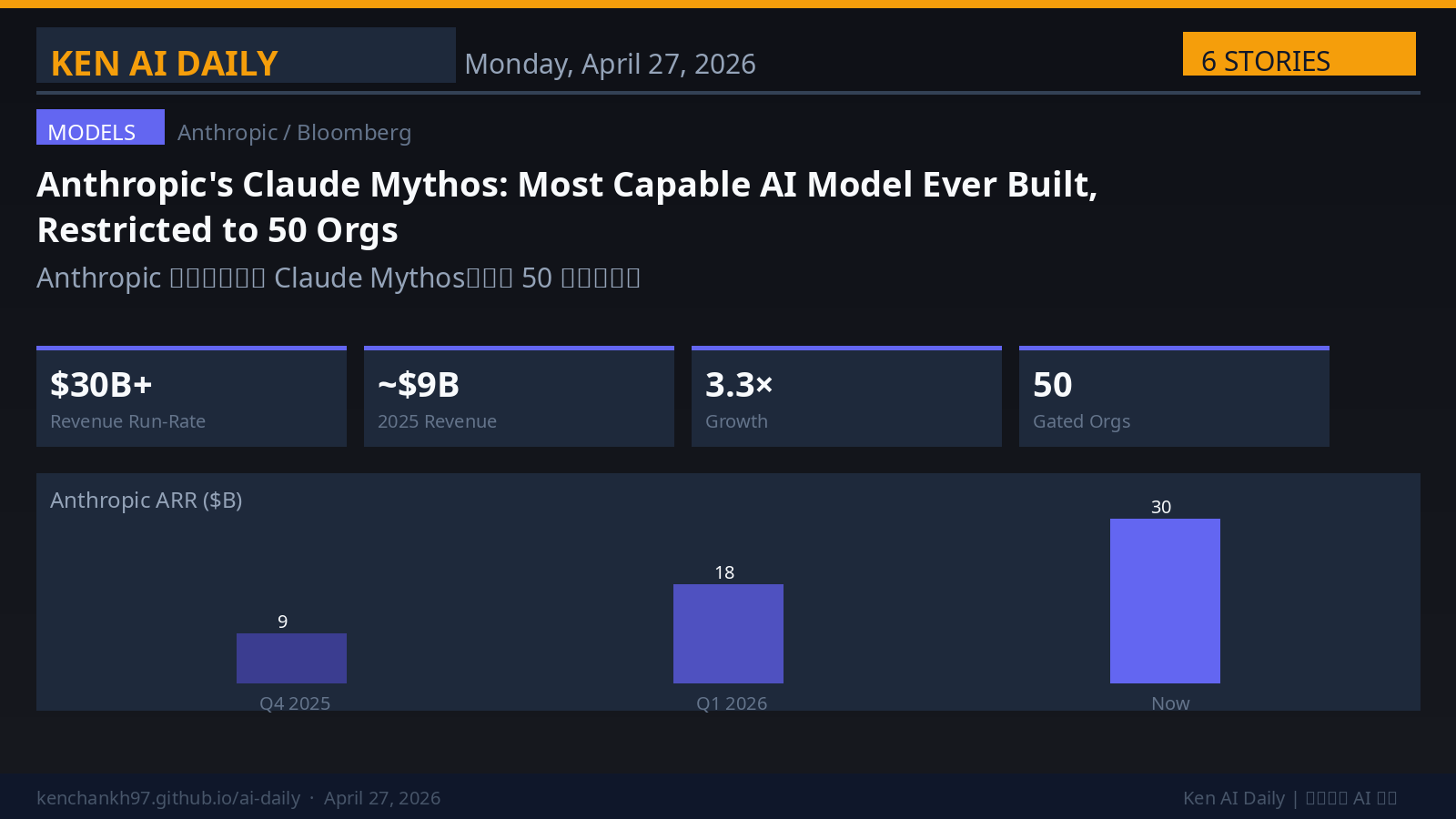
Task: Click the Monday, April 27, 2026 date
Action: coord(610,64)
